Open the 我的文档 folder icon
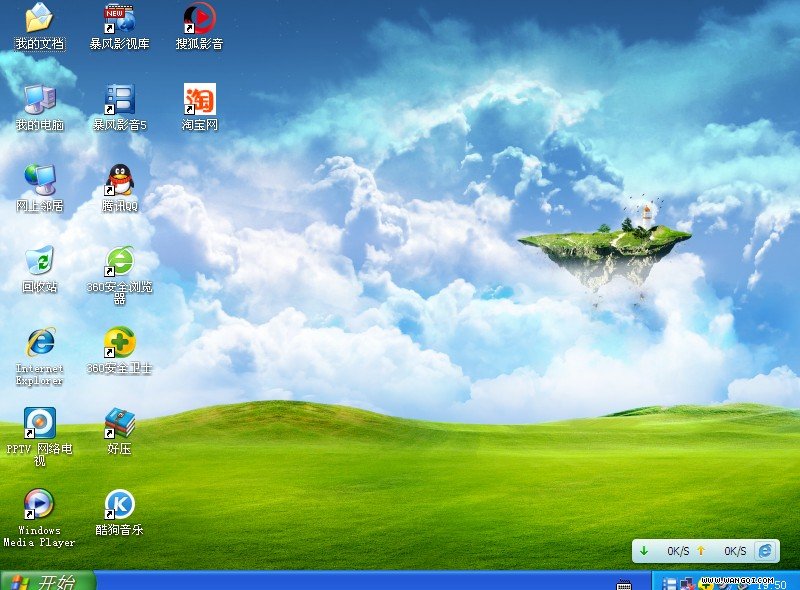Viewport: 800px width, 590px height. pyautogui.click(x=39, y=18)
